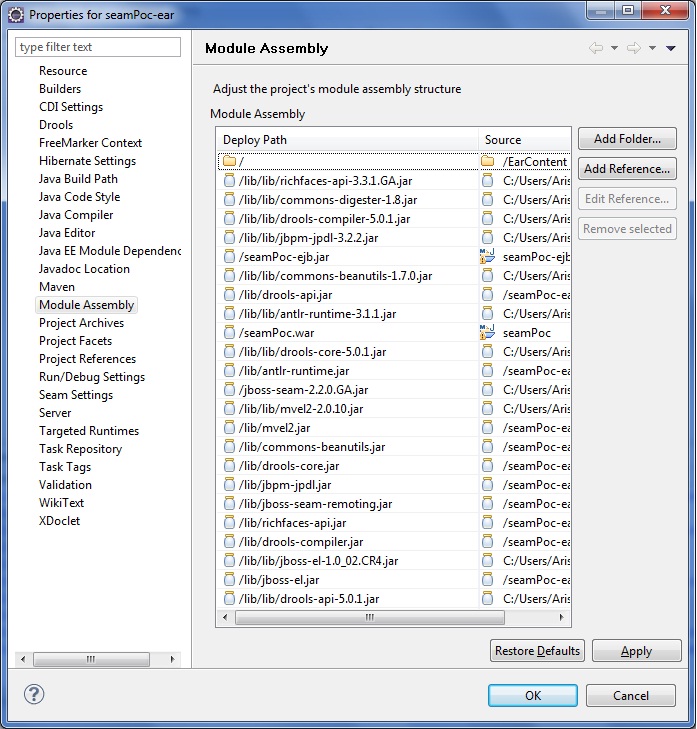Open the view menu triangle dropdown

[x=670, y=48]
